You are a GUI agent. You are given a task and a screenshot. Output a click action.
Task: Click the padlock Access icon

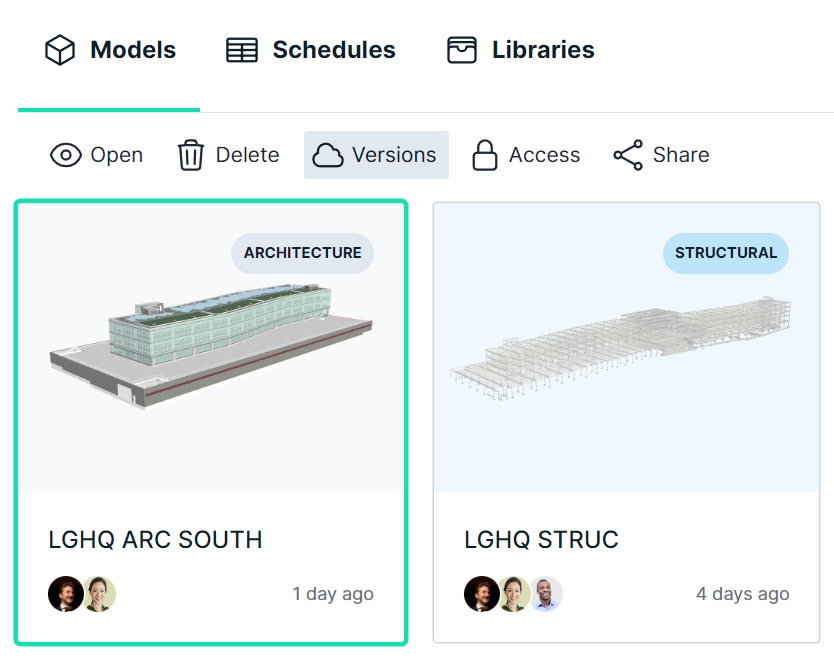coord(485,155)
